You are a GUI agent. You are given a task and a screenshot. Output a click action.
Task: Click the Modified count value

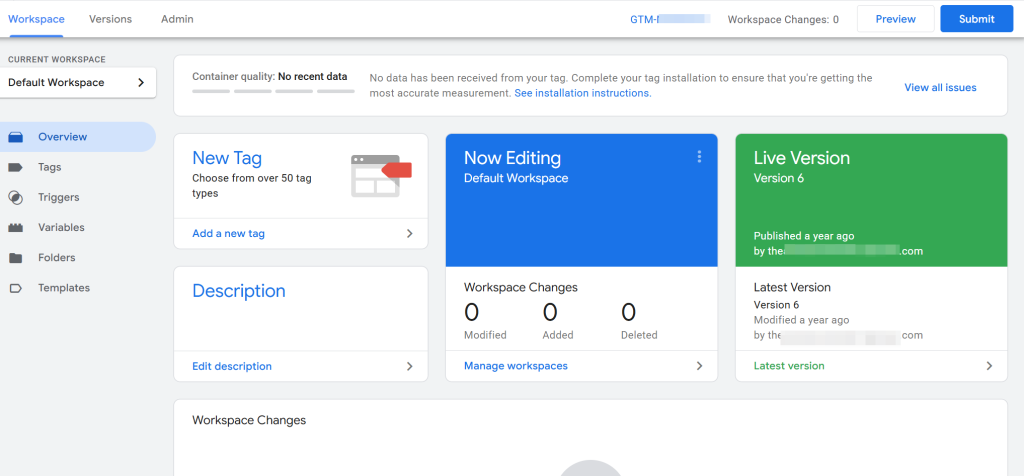[x=471, y=313]
